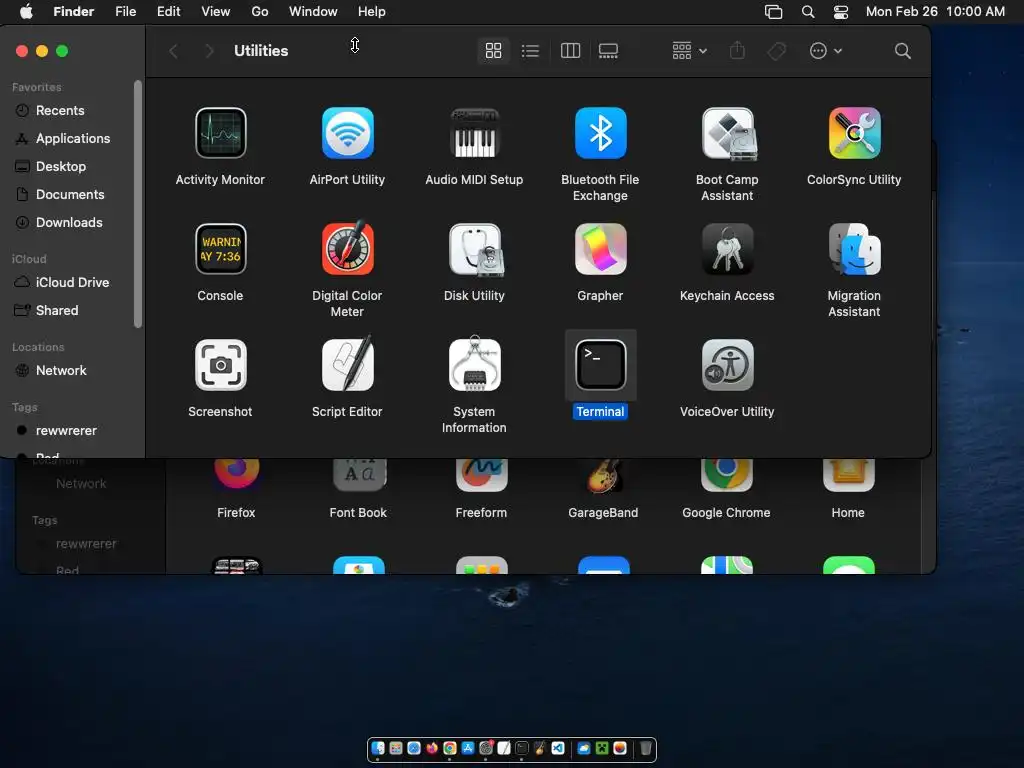
Task: Select Freeform in the background window
Action: point(481,475)
